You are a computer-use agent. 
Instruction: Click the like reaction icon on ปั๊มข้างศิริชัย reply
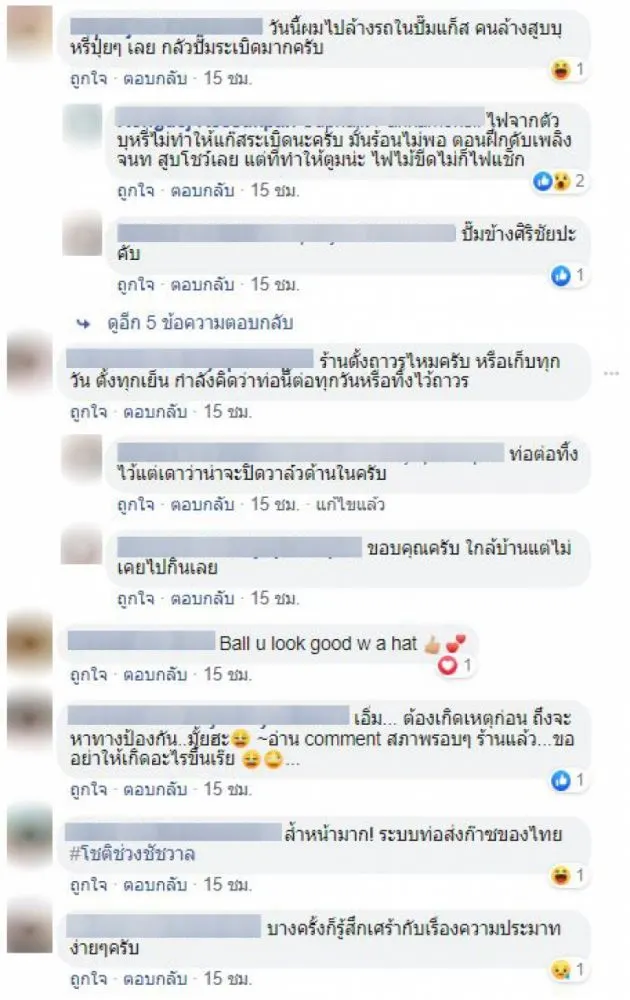(x=560, y=276)
